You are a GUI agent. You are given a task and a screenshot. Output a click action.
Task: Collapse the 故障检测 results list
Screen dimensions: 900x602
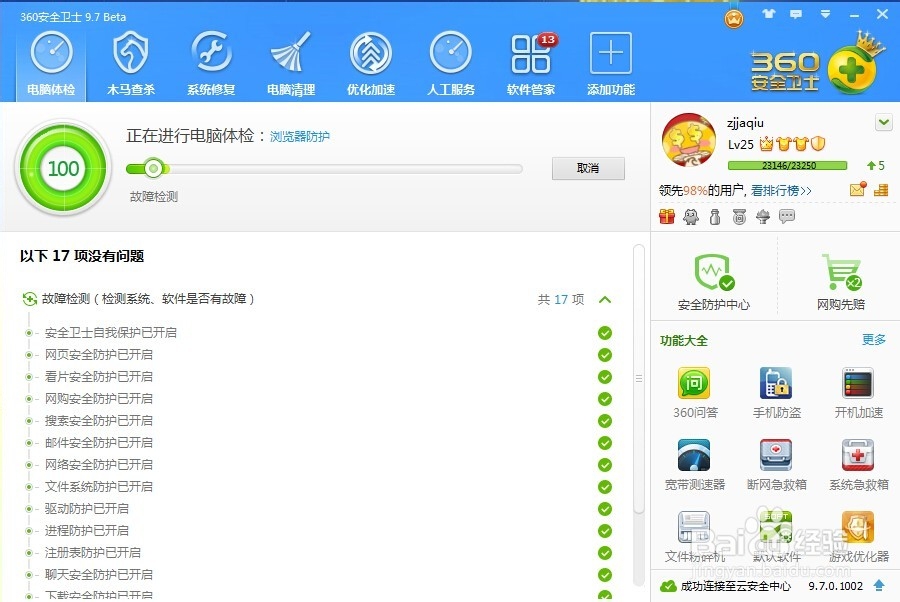click(604, 299)
